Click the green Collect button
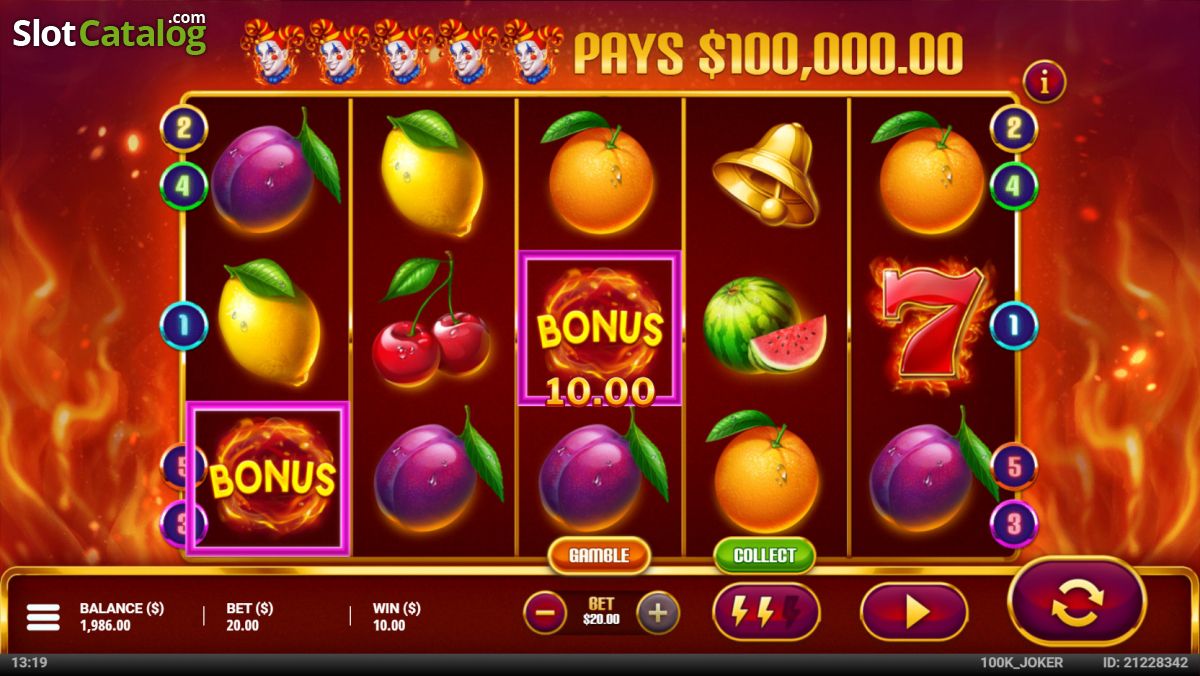 click(765, 555)
